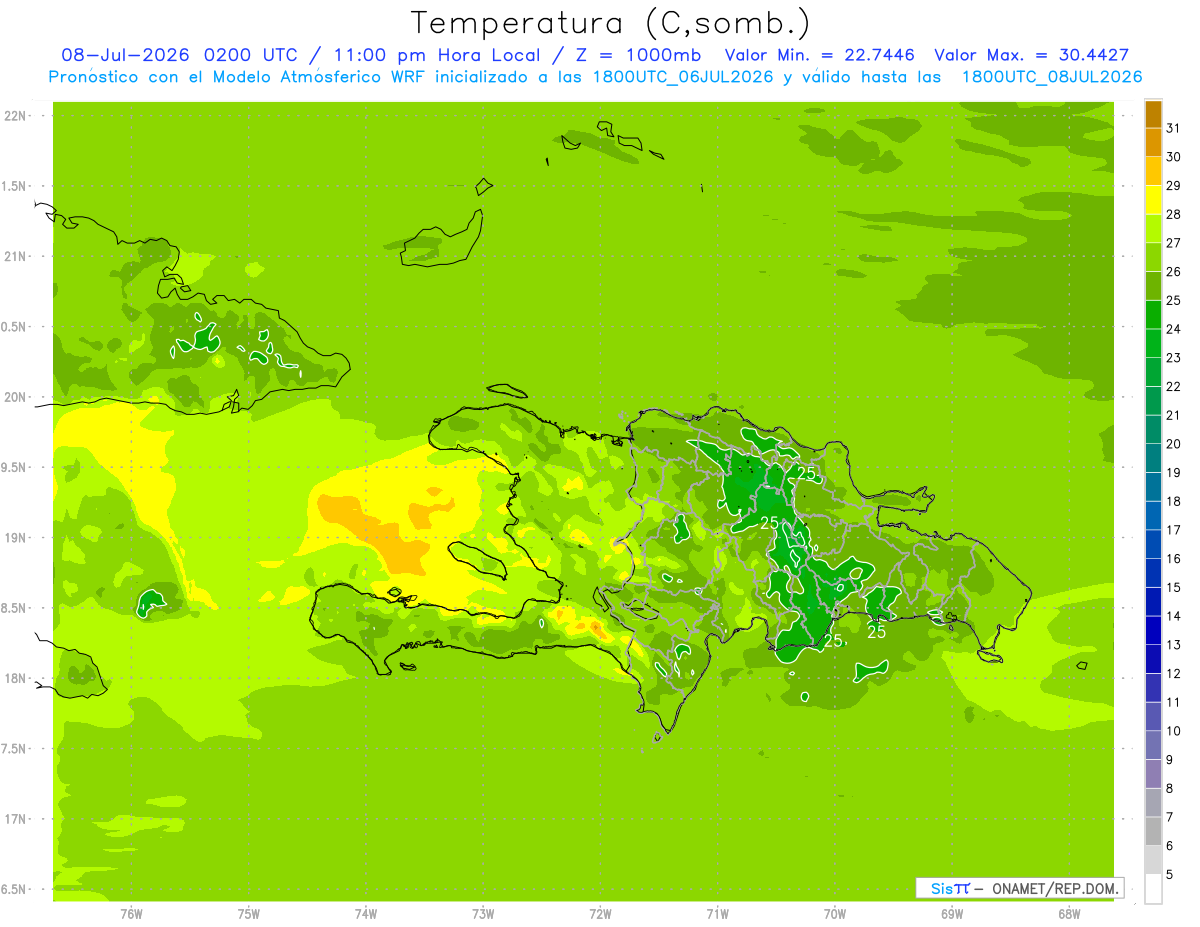Pick the gray swatch between 6 and 7
This screenshot has height=927, width=1200.
(1153, 832)
